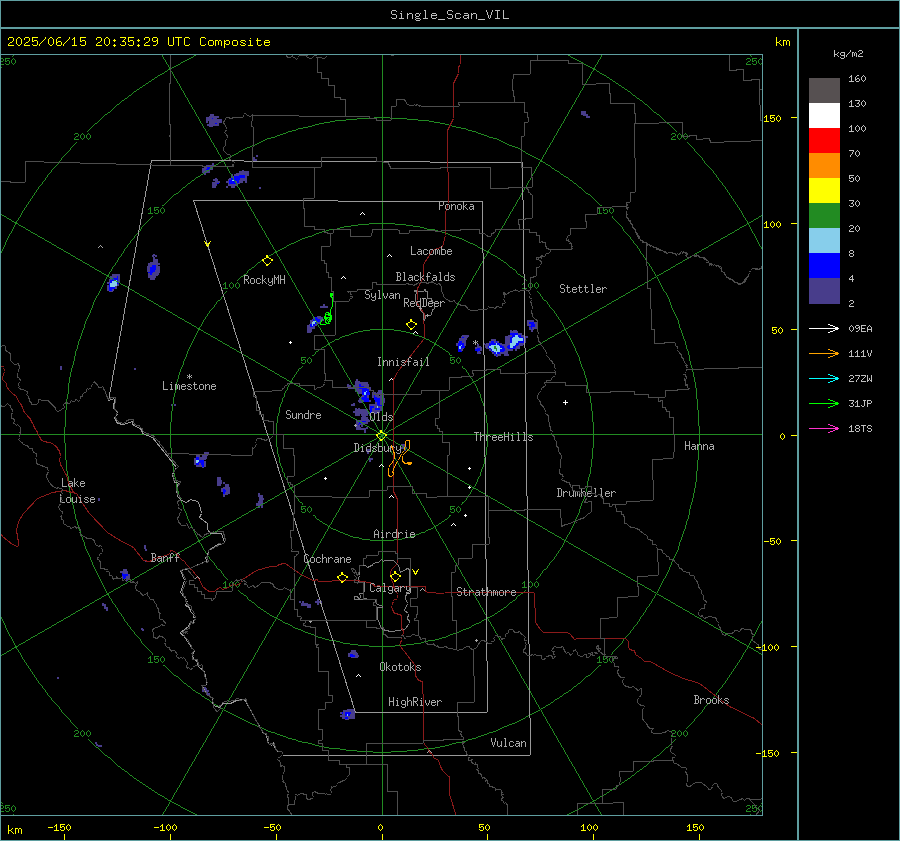Click the Sundre town label
The height and width of the screenshot is (841, 900).
pyautogui.click(x=303, y=415)
